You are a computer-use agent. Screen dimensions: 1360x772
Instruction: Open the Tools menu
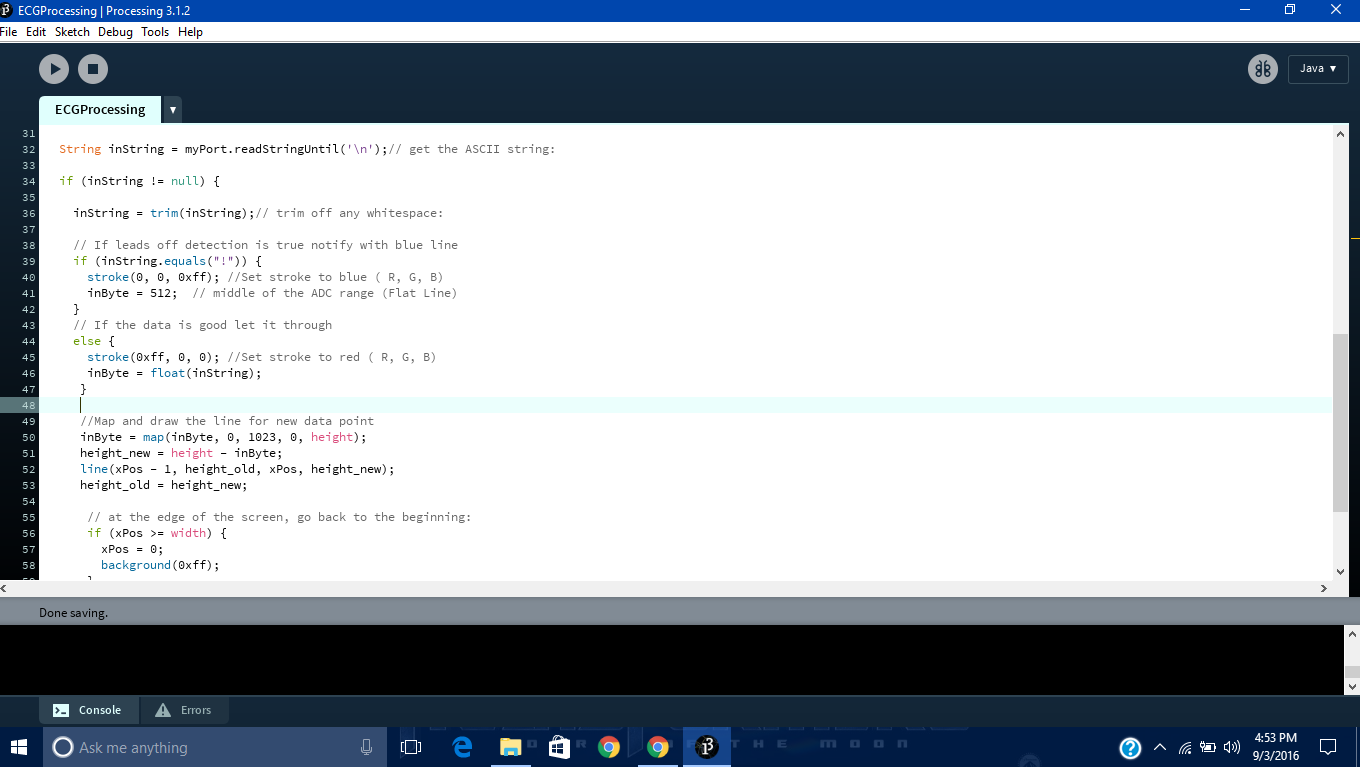155,32
